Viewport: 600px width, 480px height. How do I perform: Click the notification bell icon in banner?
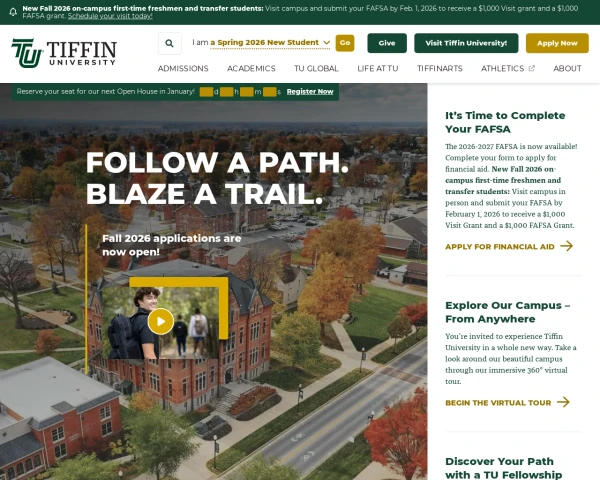tap(13, 12)
